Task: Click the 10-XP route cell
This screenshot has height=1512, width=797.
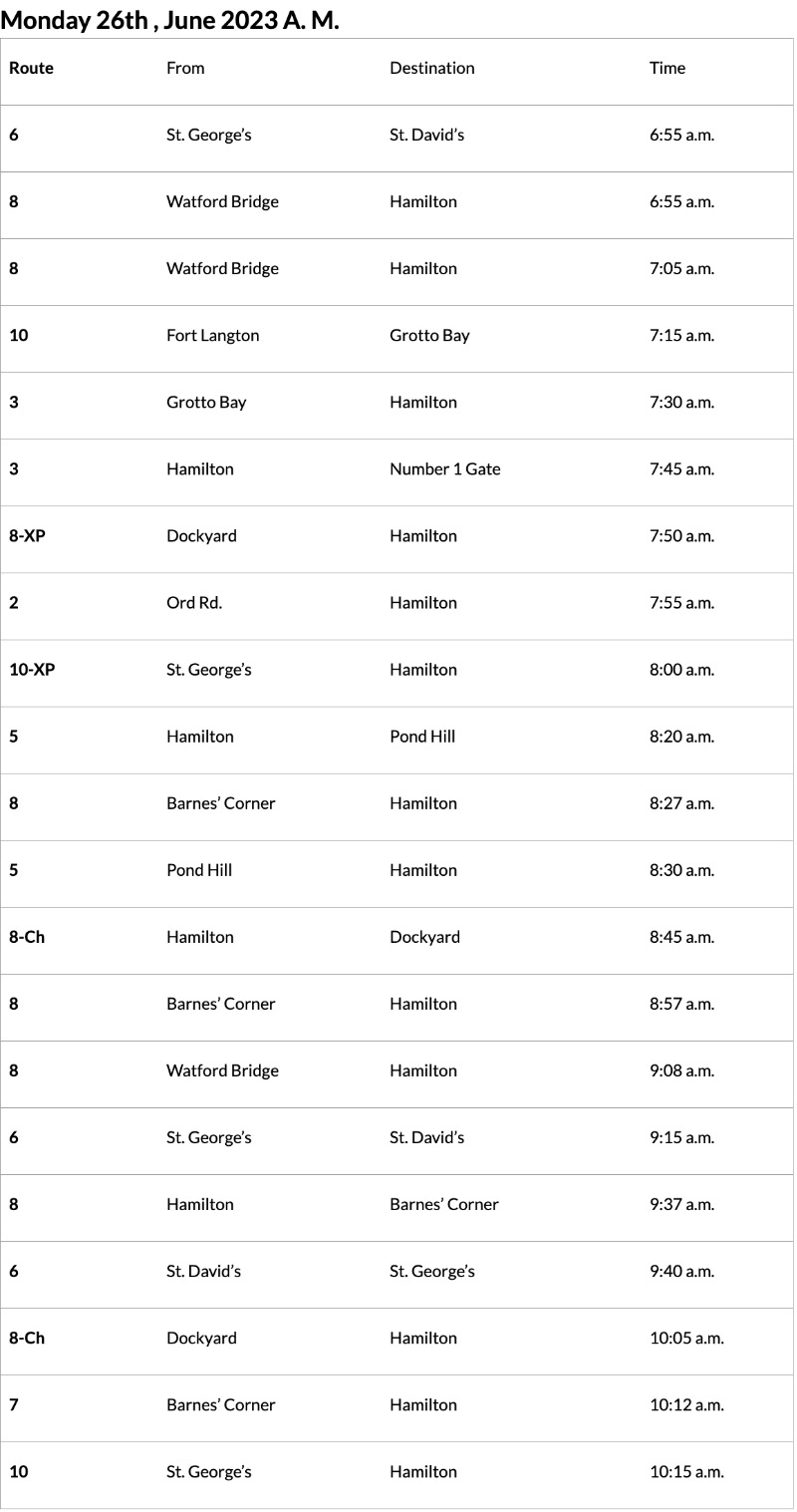Action: [x=32, y=669]
